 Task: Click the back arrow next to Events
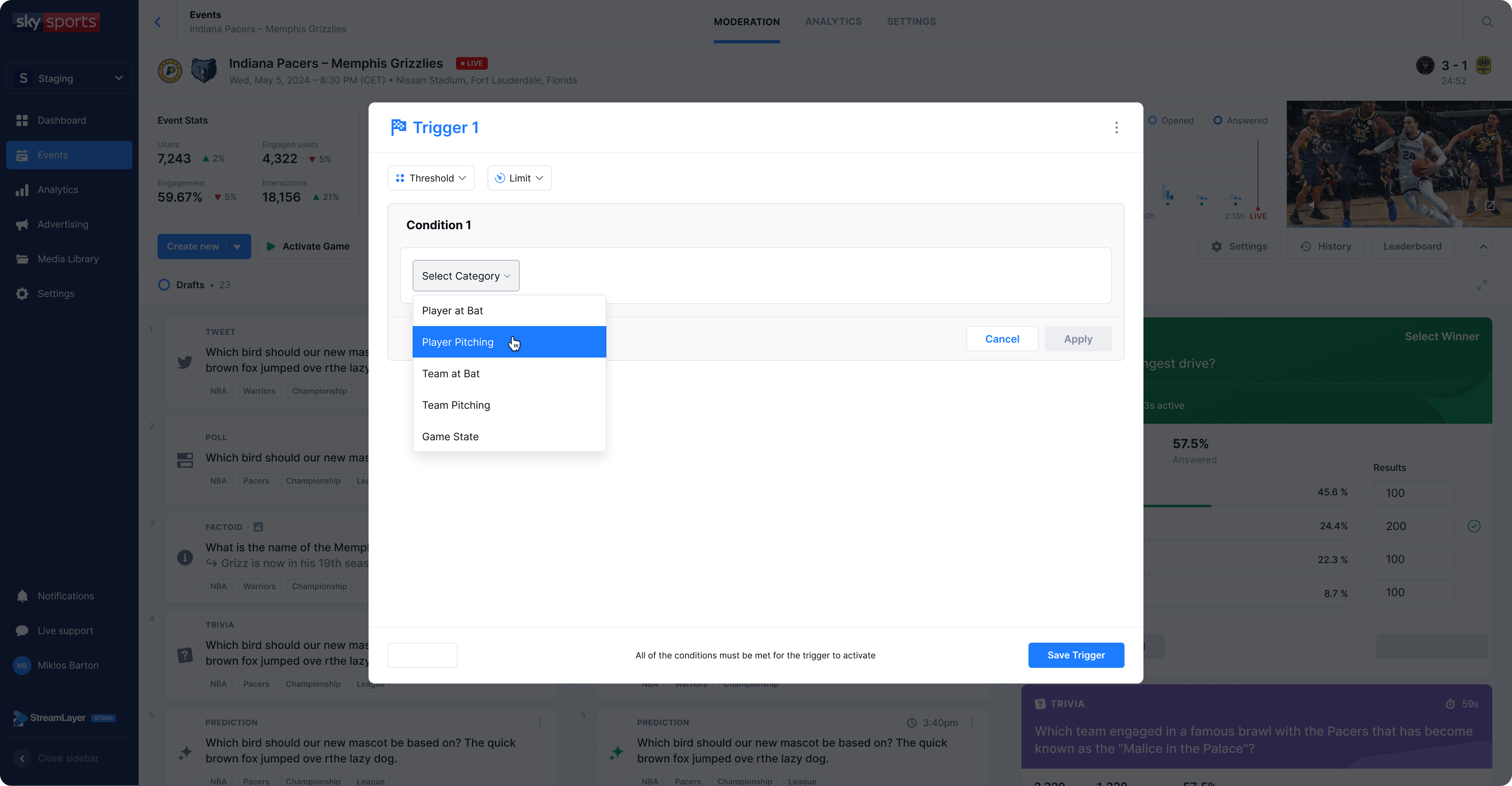pos(157,22)
